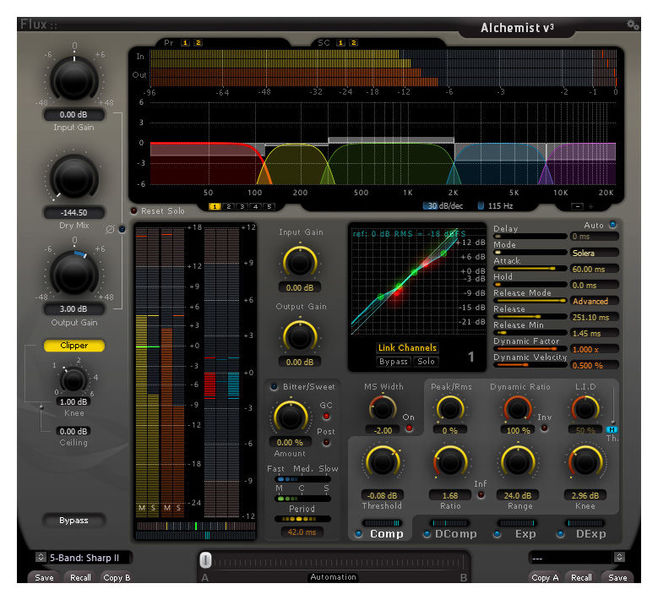
Task: Toggle the Auto delay LED
Action: pyautogui.click(x=613, y=224)
